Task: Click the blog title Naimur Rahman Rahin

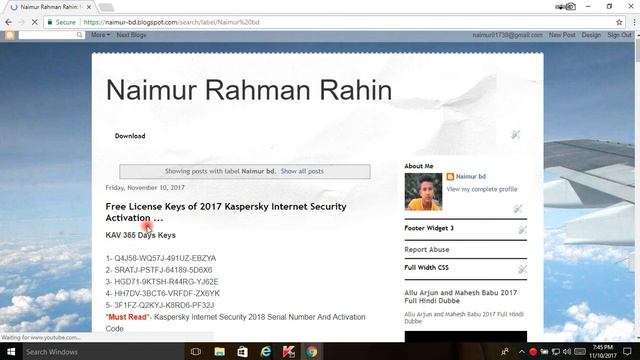Action: pos(249,90)
